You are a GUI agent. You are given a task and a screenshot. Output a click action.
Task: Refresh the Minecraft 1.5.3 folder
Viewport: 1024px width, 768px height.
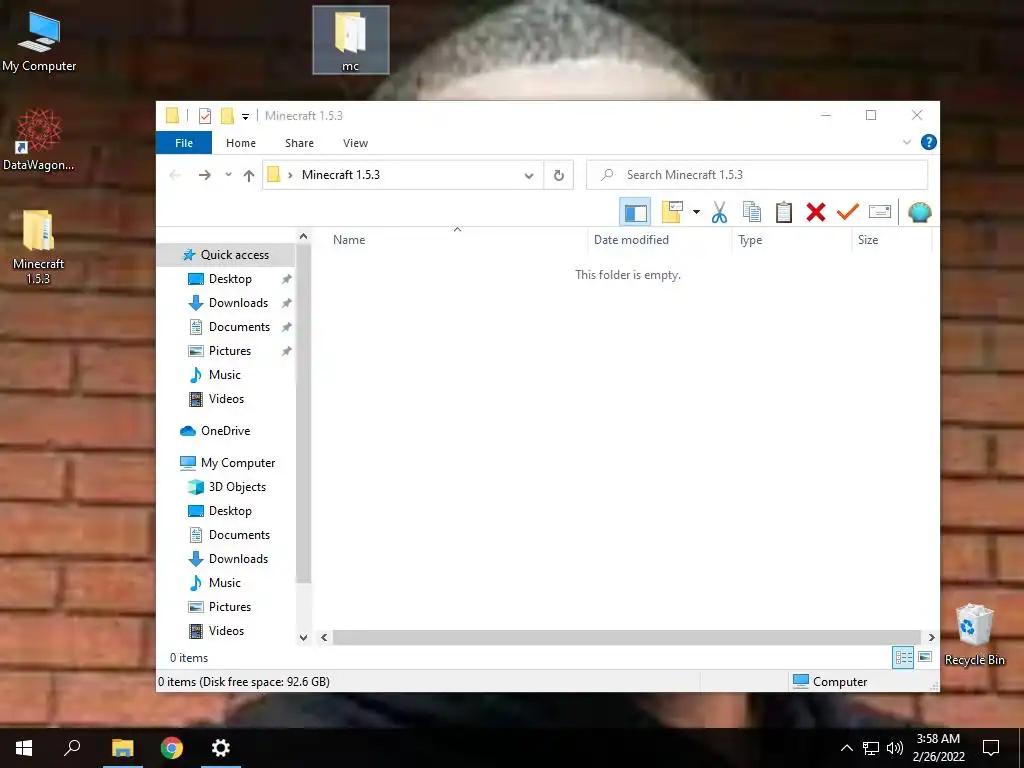tap(558, 175)
